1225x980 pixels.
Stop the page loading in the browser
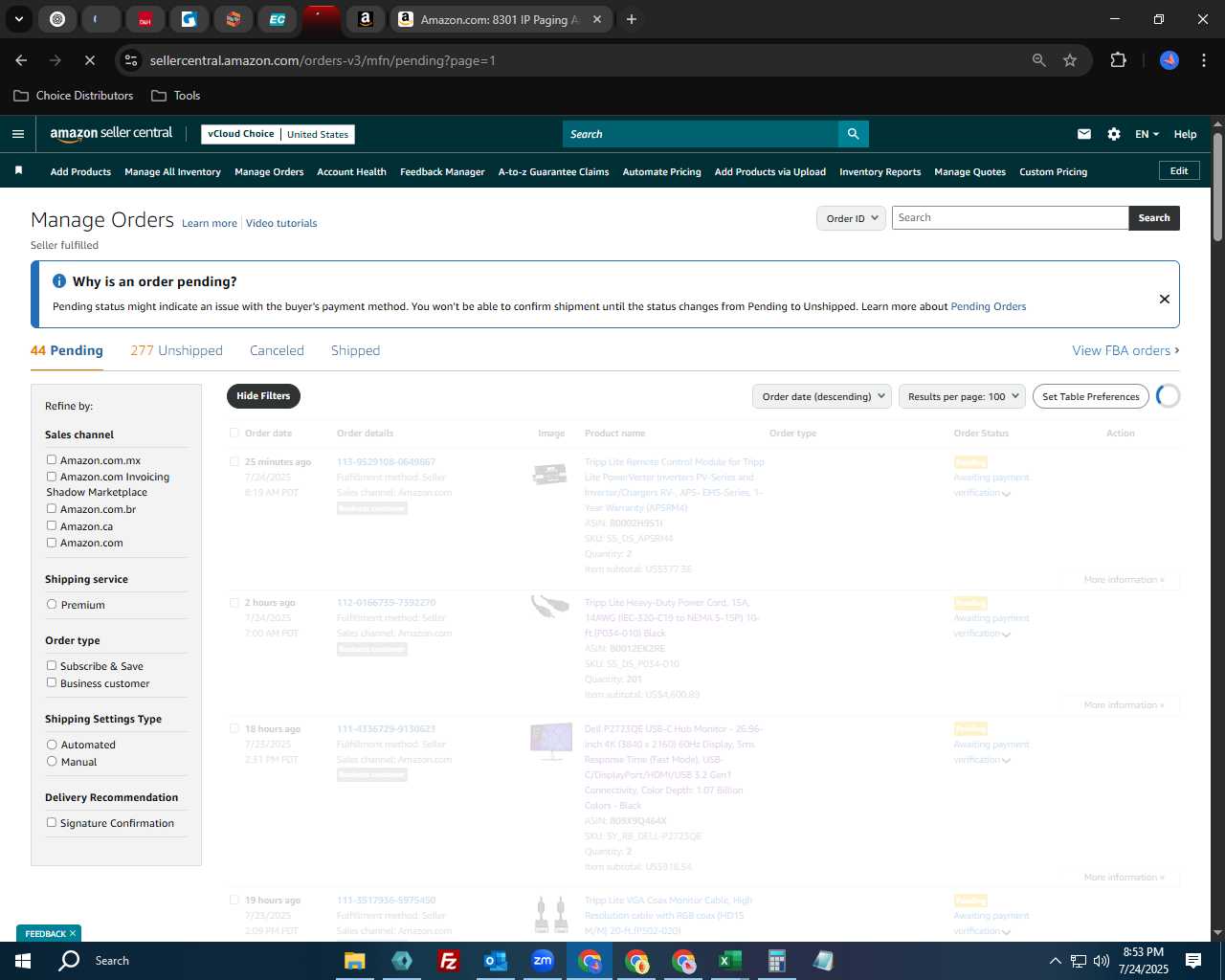pos(89,60)
